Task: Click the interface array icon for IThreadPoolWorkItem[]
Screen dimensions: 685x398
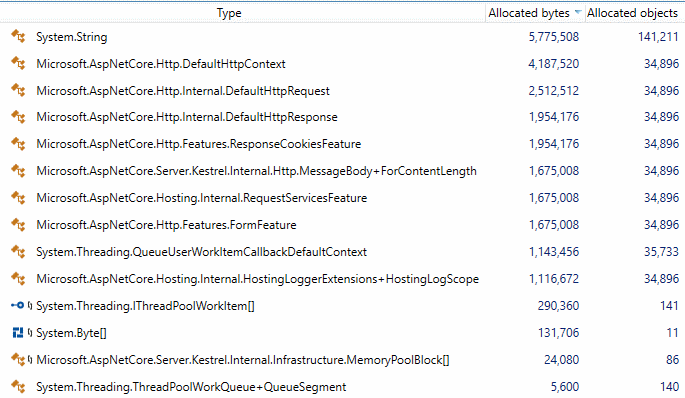Action: pyautogui.click(x=18, y=305)
